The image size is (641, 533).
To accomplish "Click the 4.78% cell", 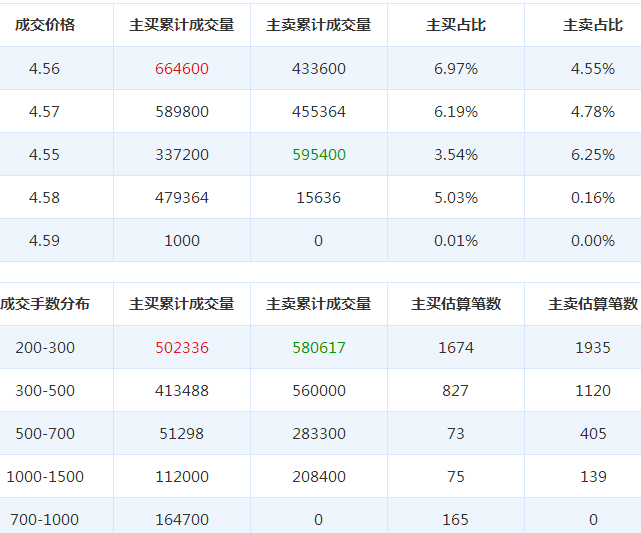I will coord(593,112).
